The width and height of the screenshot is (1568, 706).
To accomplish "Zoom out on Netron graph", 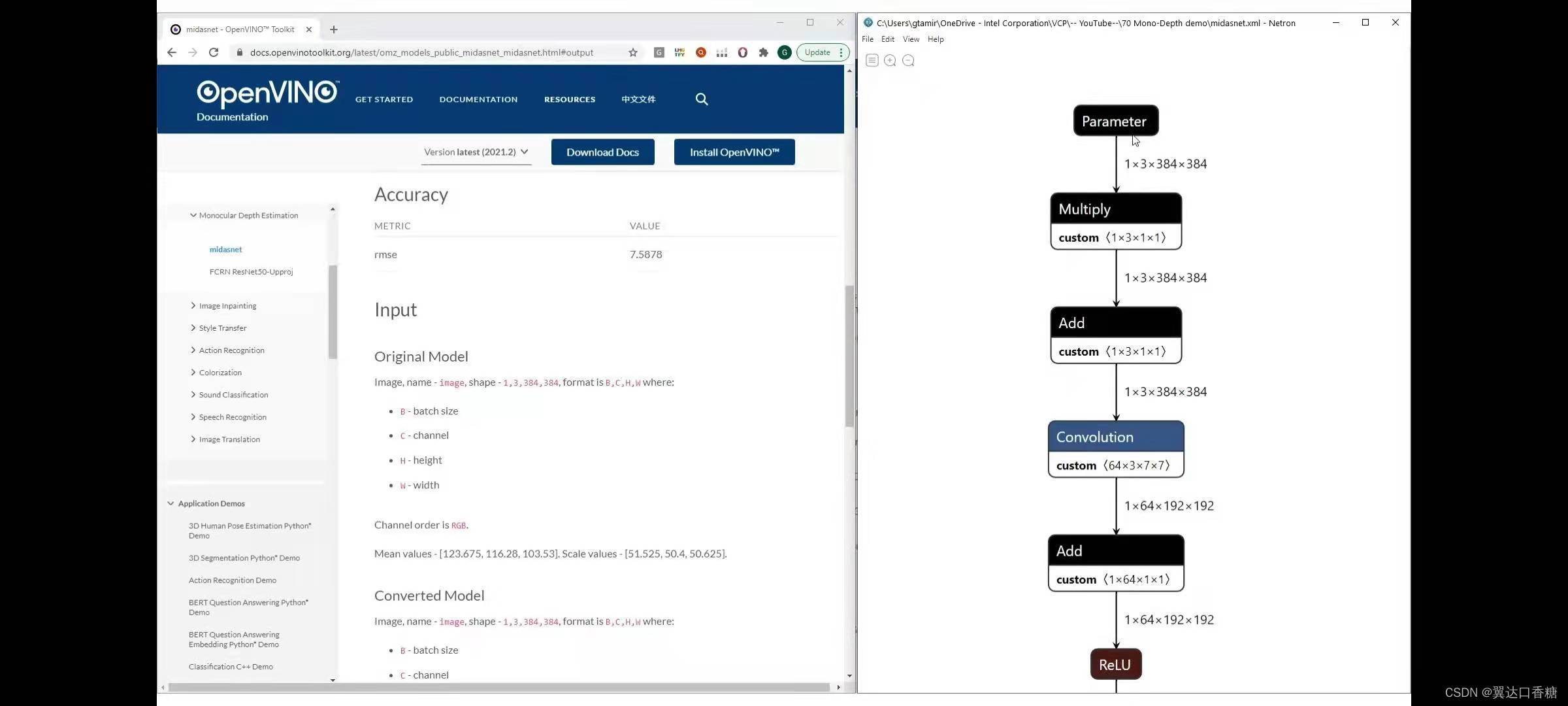I will [x=908, y=60].
